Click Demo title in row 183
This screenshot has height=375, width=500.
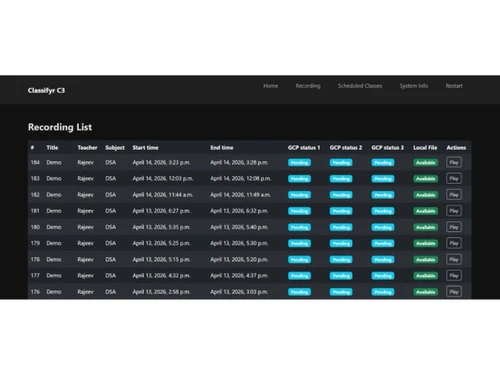tap(54, 178)
